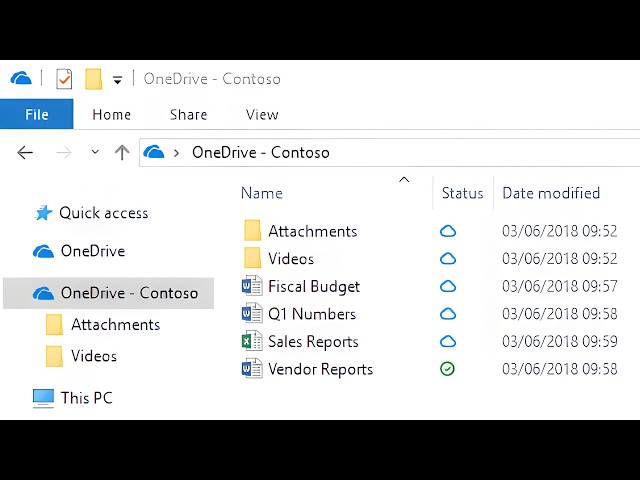Click the Word icon of Q1 Numbers
640x480 pixels.
(252, 313)
